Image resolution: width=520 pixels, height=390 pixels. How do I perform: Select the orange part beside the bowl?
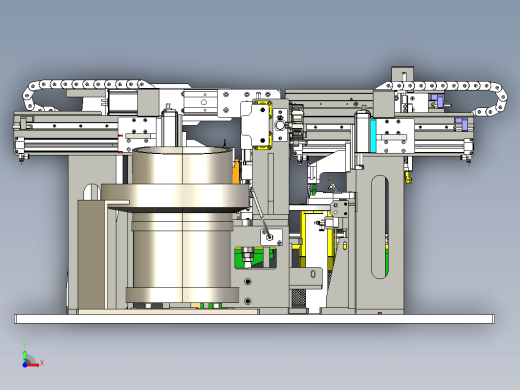pos(236,172)
